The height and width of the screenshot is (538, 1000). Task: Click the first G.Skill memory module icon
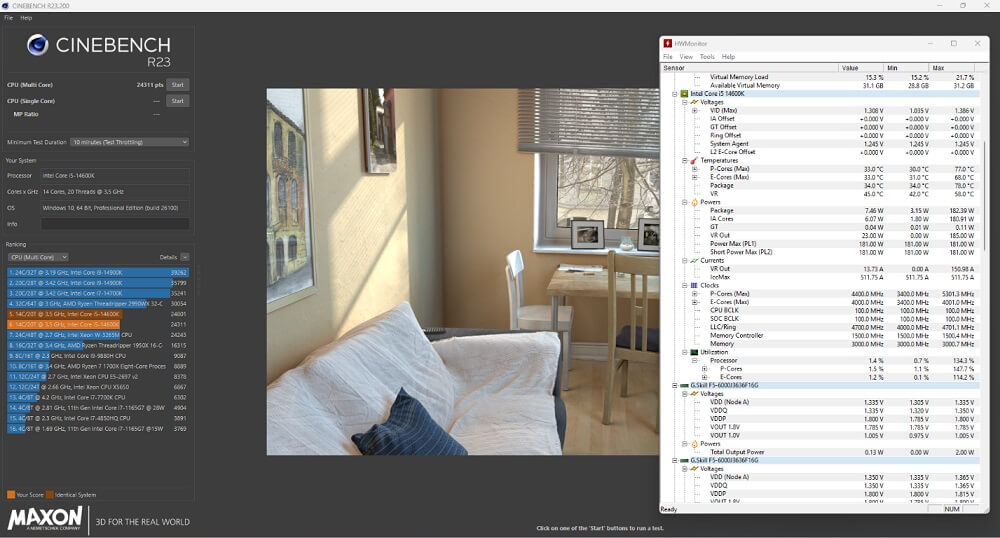pyautogui.click(x=684, y=385)
